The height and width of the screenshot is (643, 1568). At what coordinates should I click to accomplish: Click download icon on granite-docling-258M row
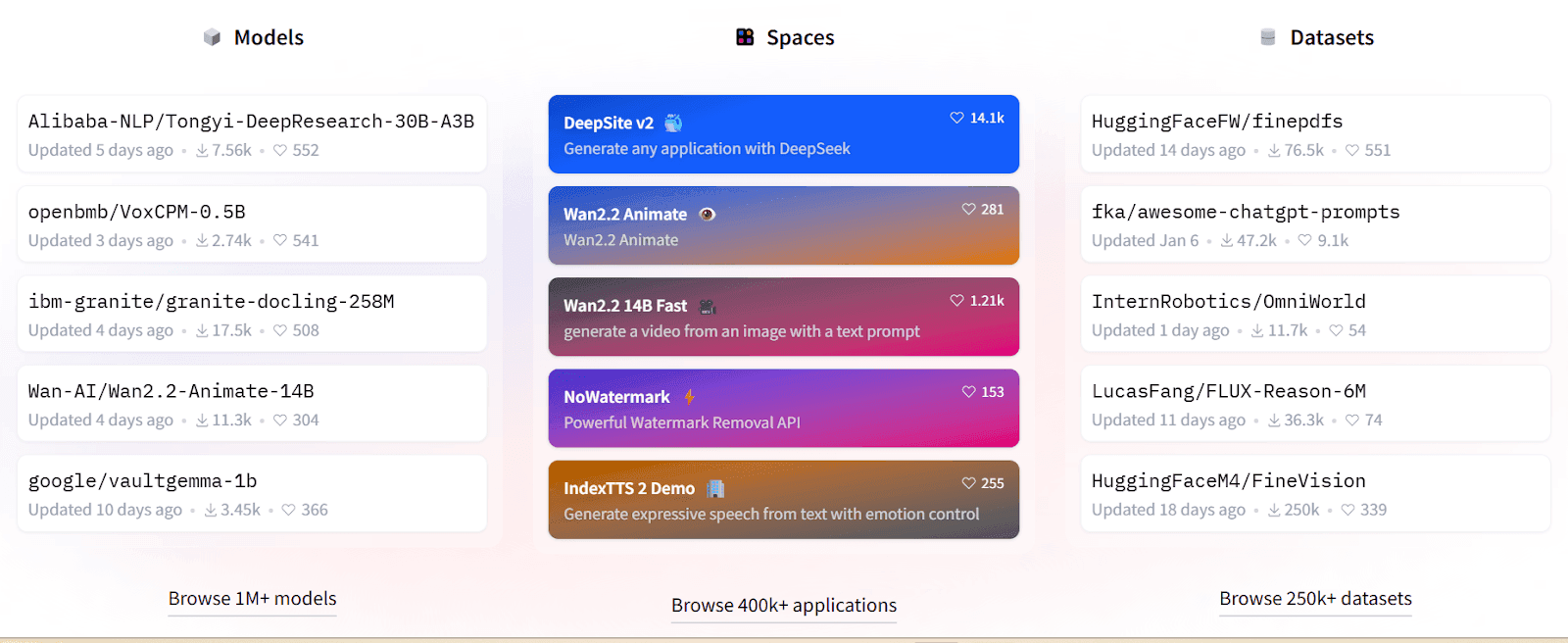tap(202, 330)
